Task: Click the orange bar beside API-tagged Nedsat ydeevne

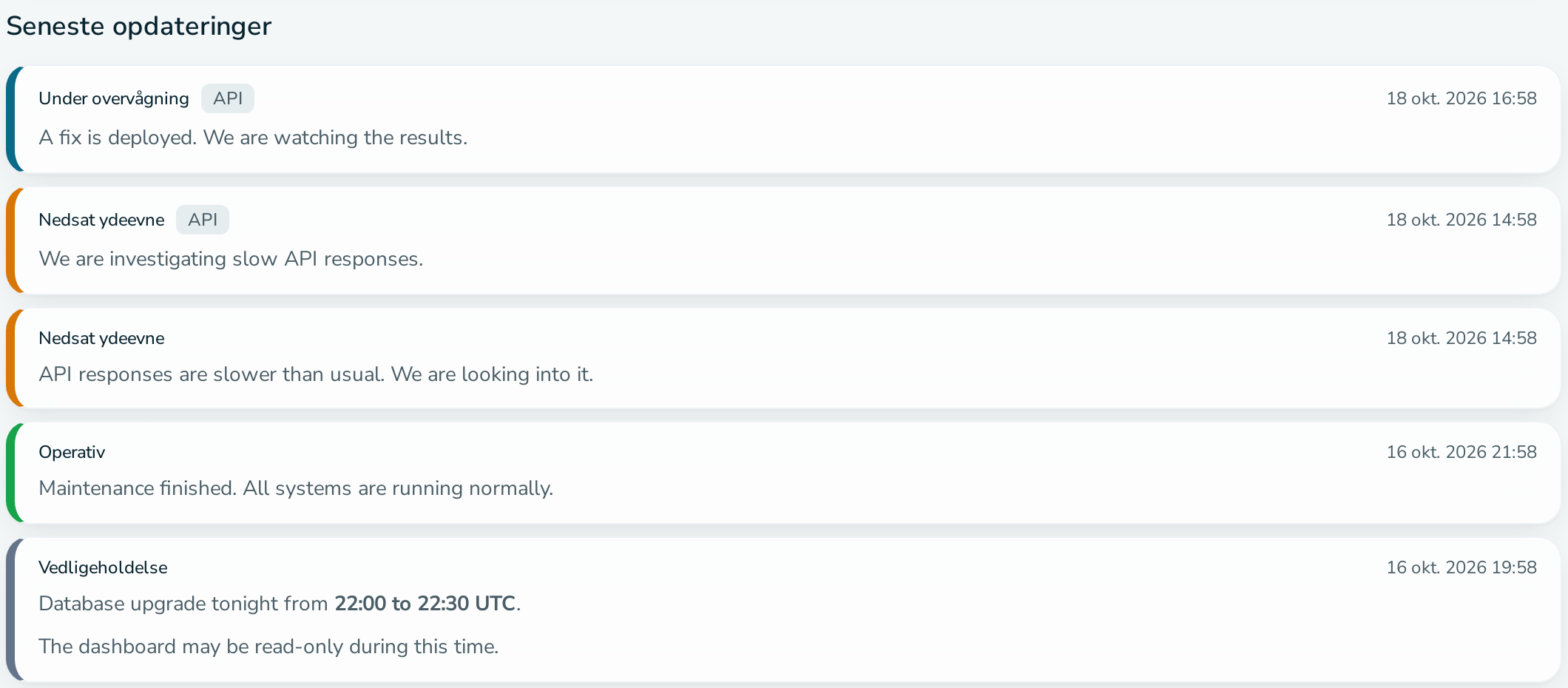Action: (13, 240)
